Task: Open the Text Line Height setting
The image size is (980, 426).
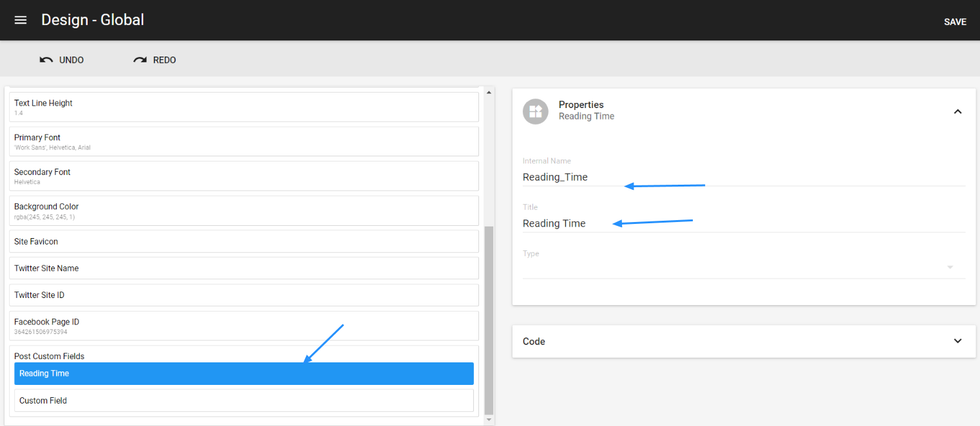Action: (x=243, y=107)
